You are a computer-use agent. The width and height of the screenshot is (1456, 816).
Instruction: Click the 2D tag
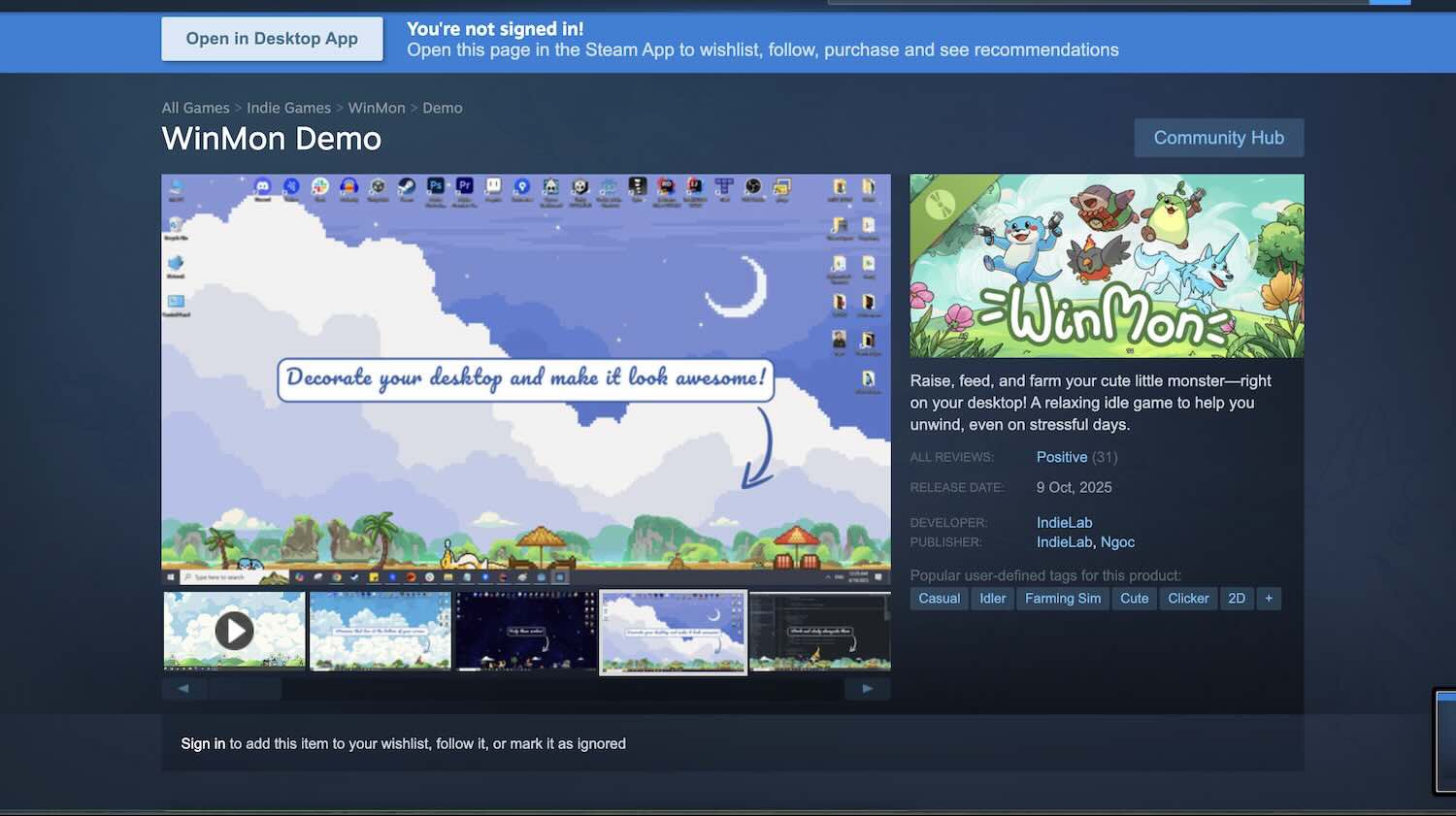(1236, 599)
